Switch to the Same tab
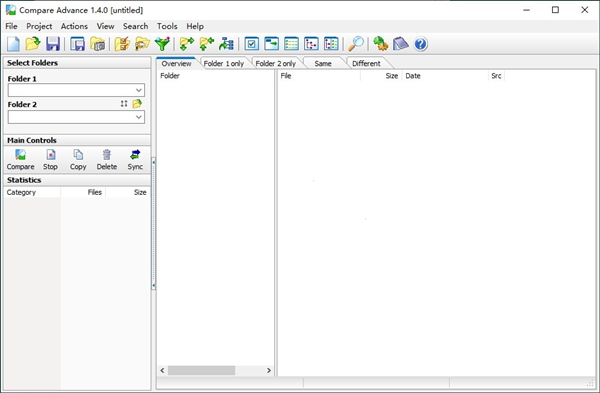Screen dimensions: 600x393 323,64
